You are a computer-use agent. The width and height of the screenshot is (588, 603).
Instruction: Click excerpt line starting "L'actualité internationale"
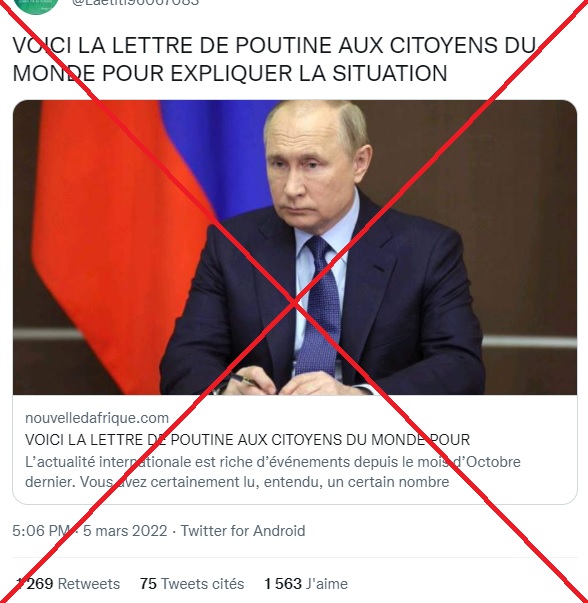tap(273, 461)
